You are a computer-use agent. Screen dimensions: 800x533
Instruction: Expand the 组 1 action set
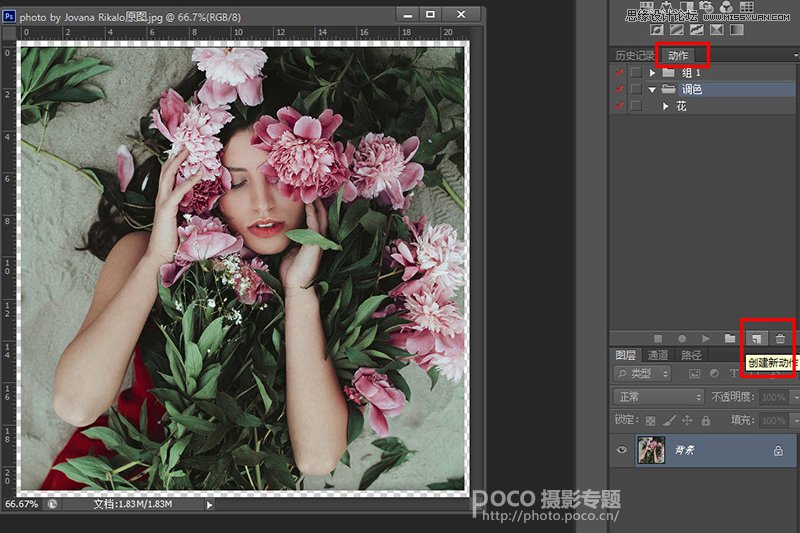tap(652, 73)
